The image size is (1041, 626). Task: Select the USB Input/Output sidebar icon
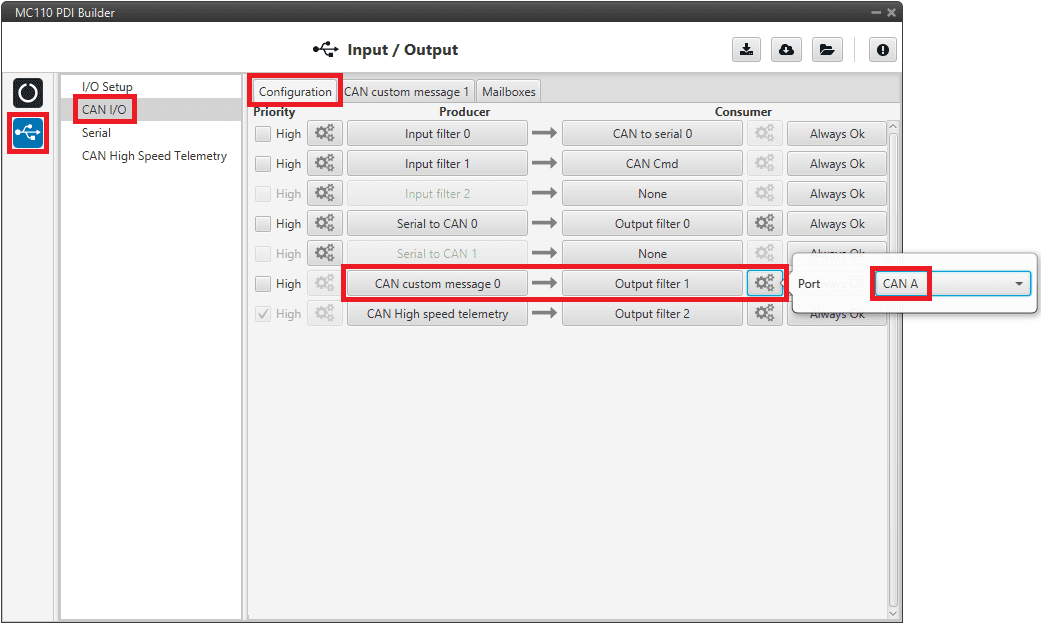click(28, 133)
